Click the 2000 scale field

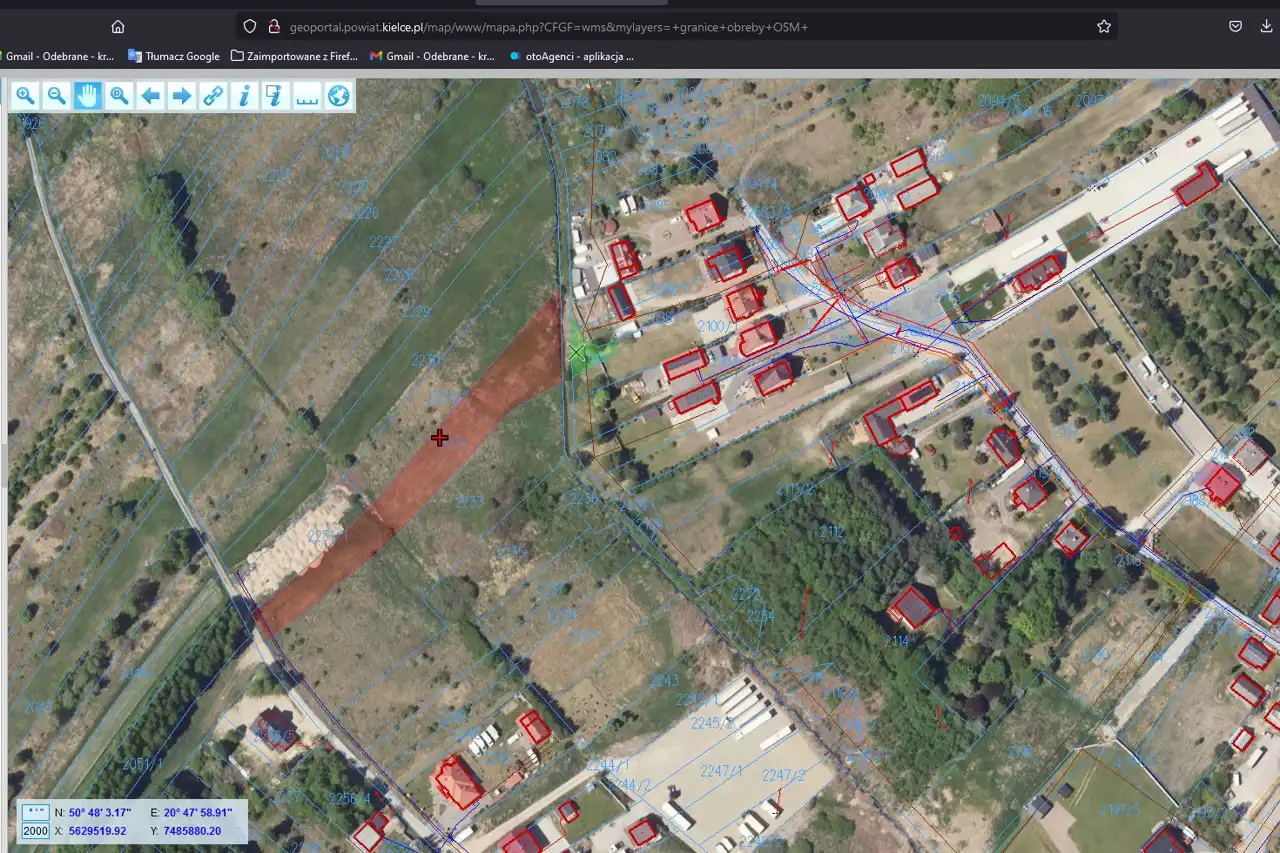[x=36, y=831]
